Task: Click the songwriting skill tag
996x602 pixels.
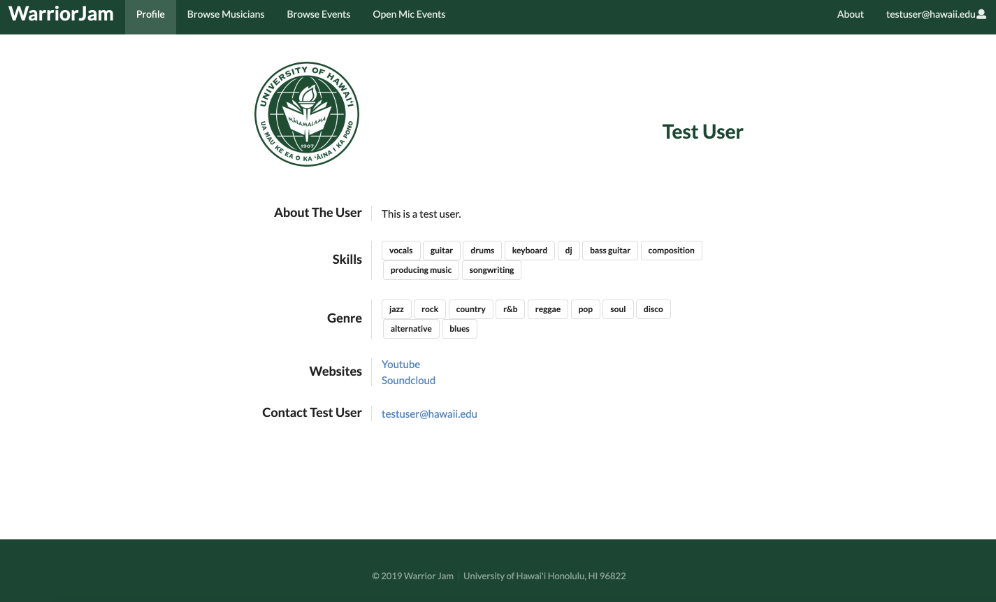Action: click(492, 270)
